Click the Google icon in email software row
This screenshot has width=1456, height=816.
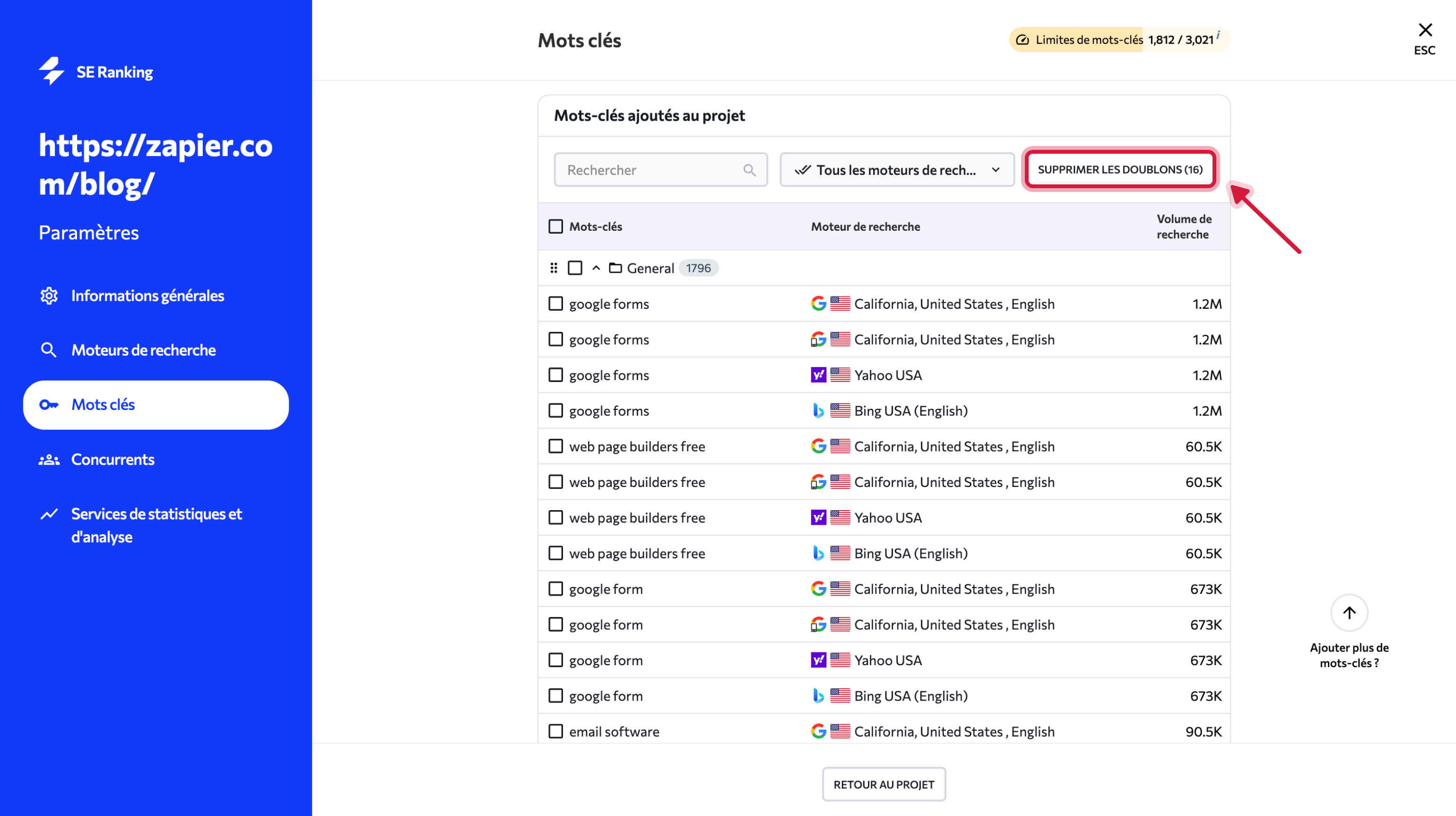click(x=818, y=731)
